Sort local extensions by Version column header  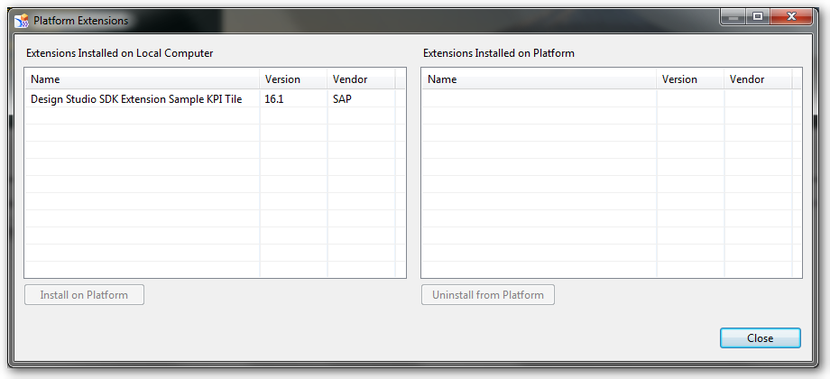[293, 79]
